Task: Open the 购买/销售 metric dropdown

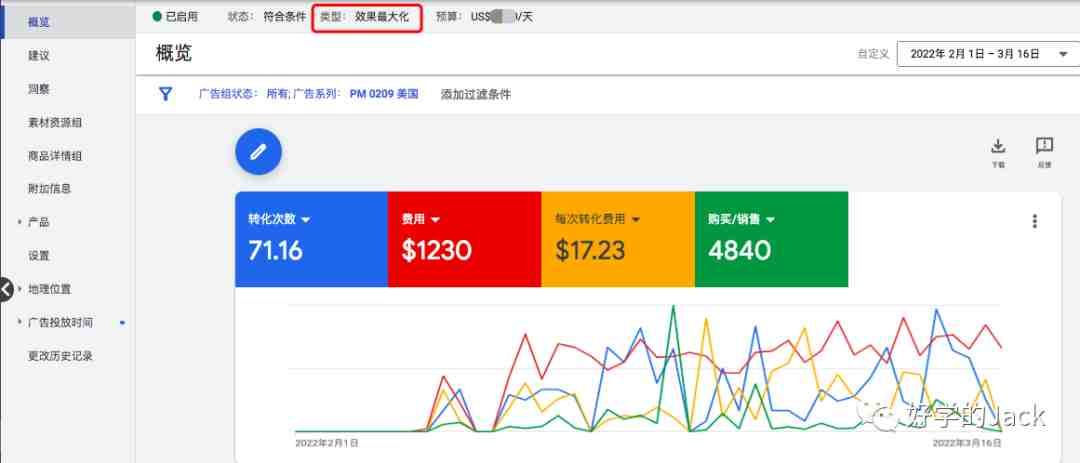Action: (x=771, y=220)
